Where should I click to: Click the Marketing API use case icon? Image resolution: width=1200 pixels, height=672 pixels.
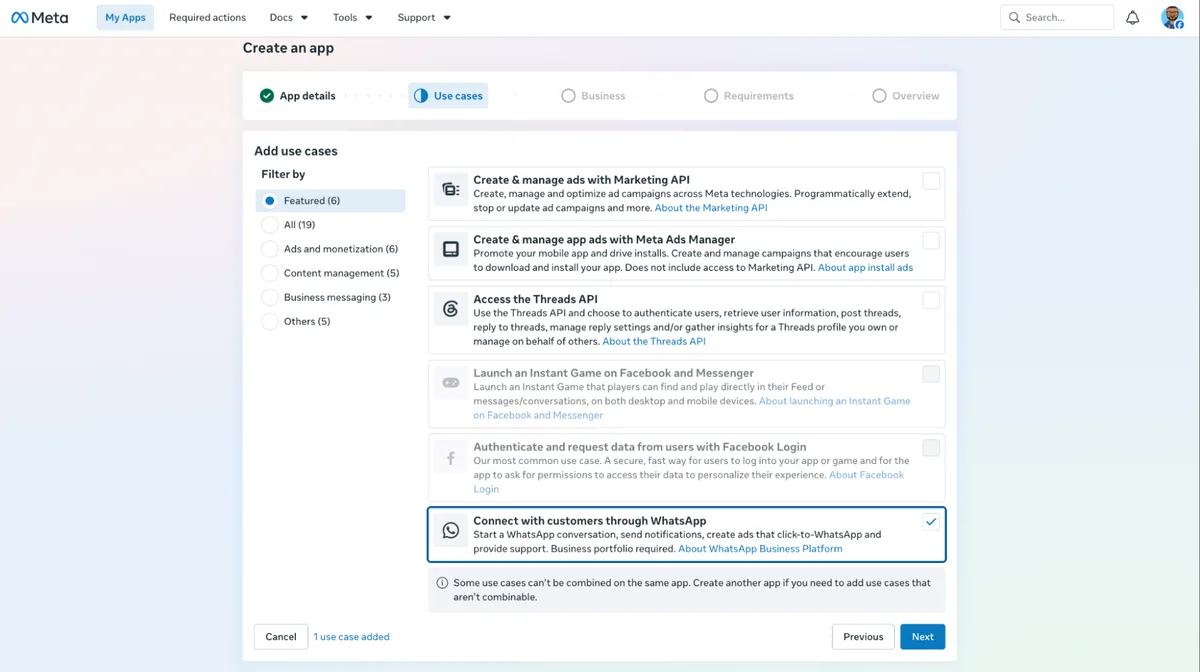click(451, 190)
